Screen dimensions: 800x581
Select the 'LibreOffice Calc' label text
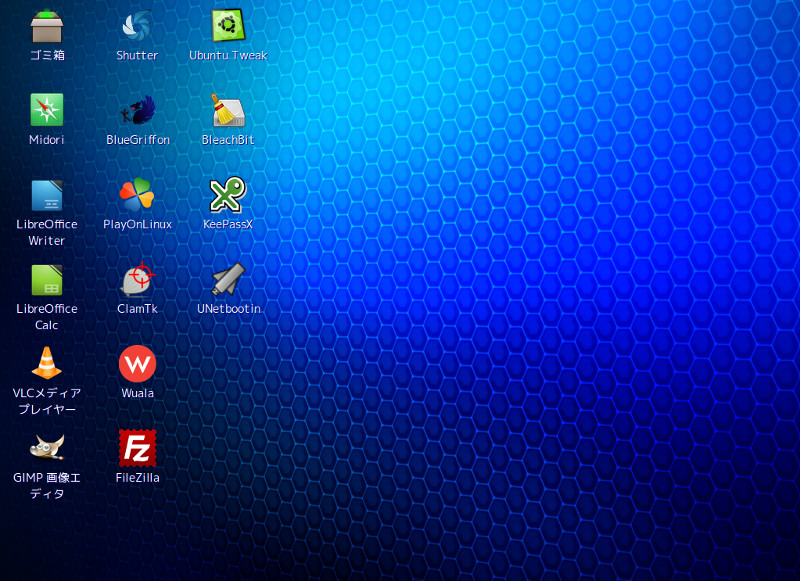point(46,317)
